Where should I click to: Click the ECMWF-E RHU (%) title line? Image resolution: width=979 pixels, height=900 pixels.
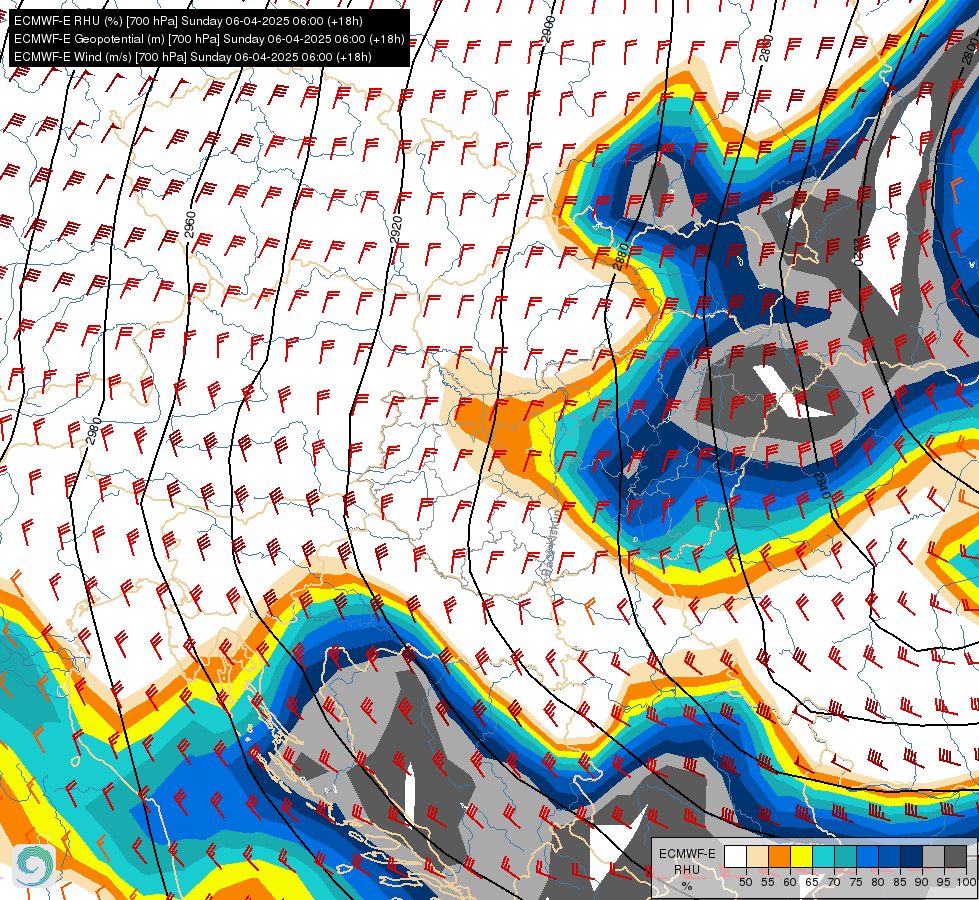pos(188,21)
